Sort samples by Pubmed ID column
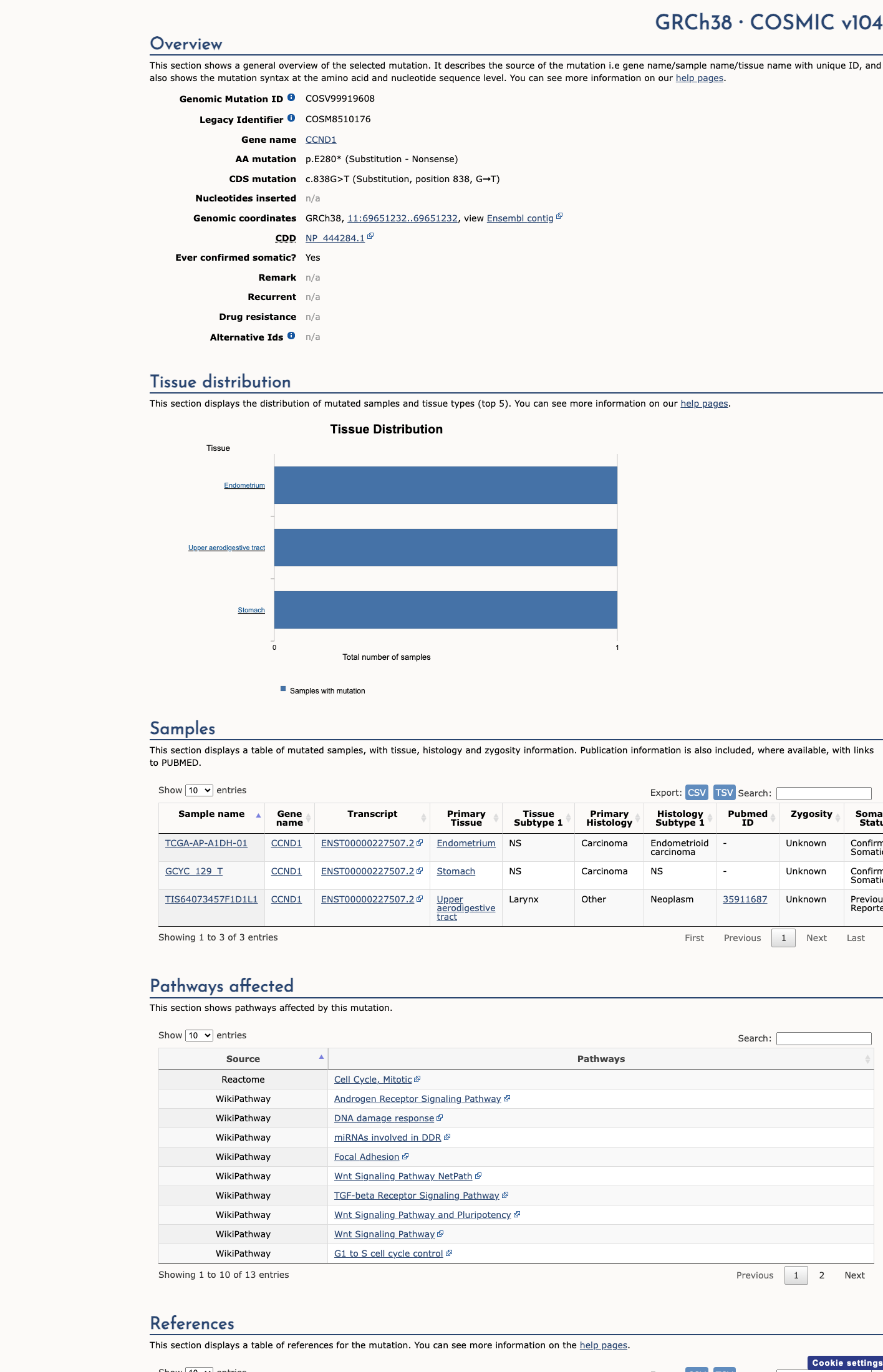Screen dimensions: 883x1372 pos(748,818)
